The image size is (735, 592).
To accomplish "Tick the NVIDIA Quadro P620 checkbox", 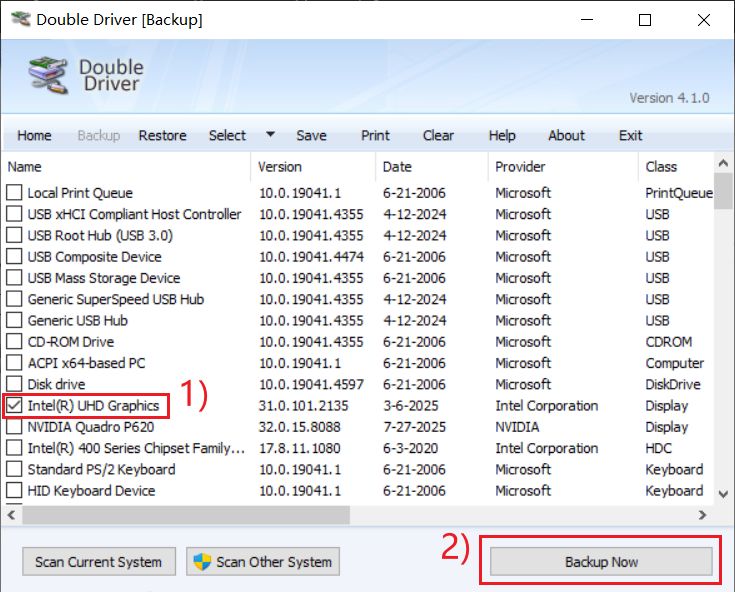I will click(x=14, y=427).
